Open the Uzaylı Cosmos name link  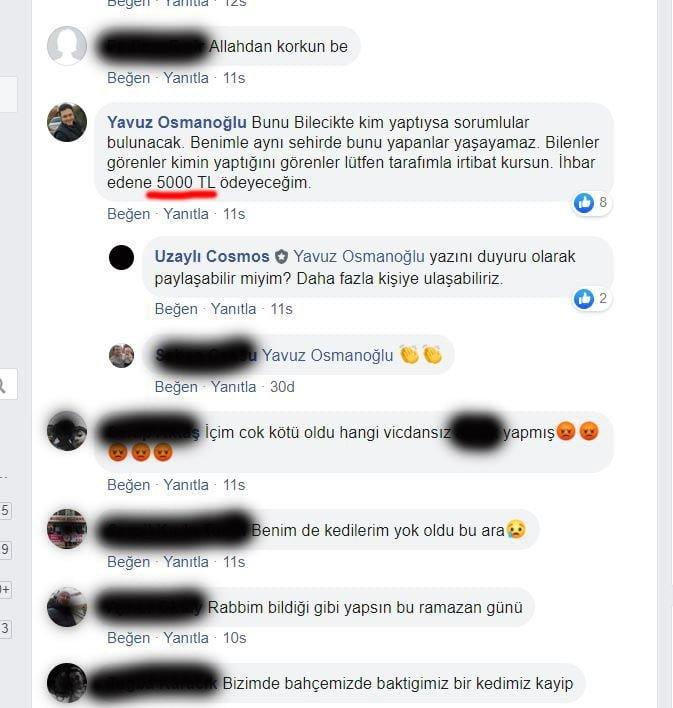tap(212, 256)
